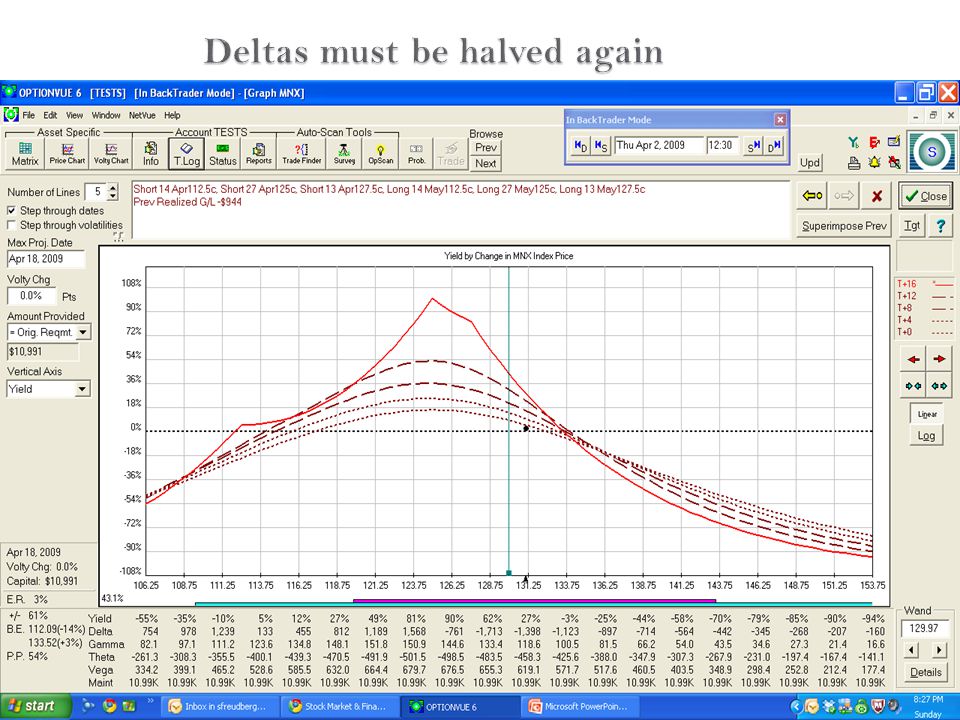The width and height of the screenshot is (960, 720).
Task: Click the yellow back-arrow button
Action: click(x=812, y=196)
